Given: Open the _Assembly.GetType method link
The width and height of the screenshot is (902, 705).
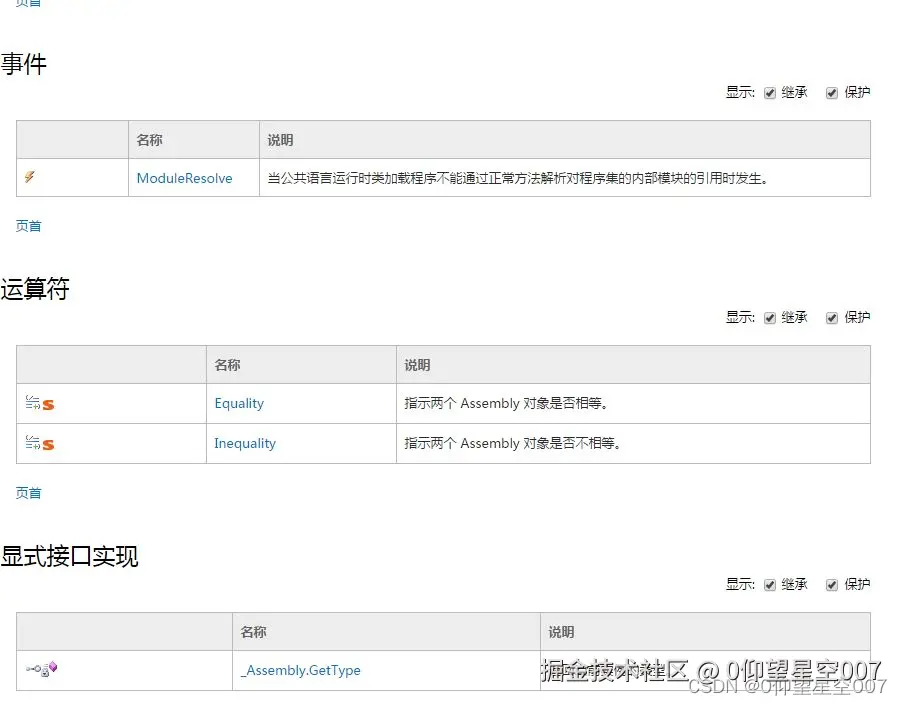Looking at the screenshot, I should [300, 671].
